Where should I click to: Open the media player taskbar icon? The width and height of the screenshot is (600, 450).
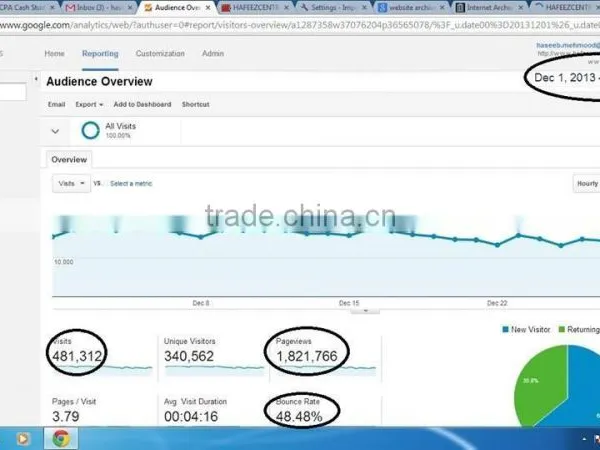click(x=23, y=439)
